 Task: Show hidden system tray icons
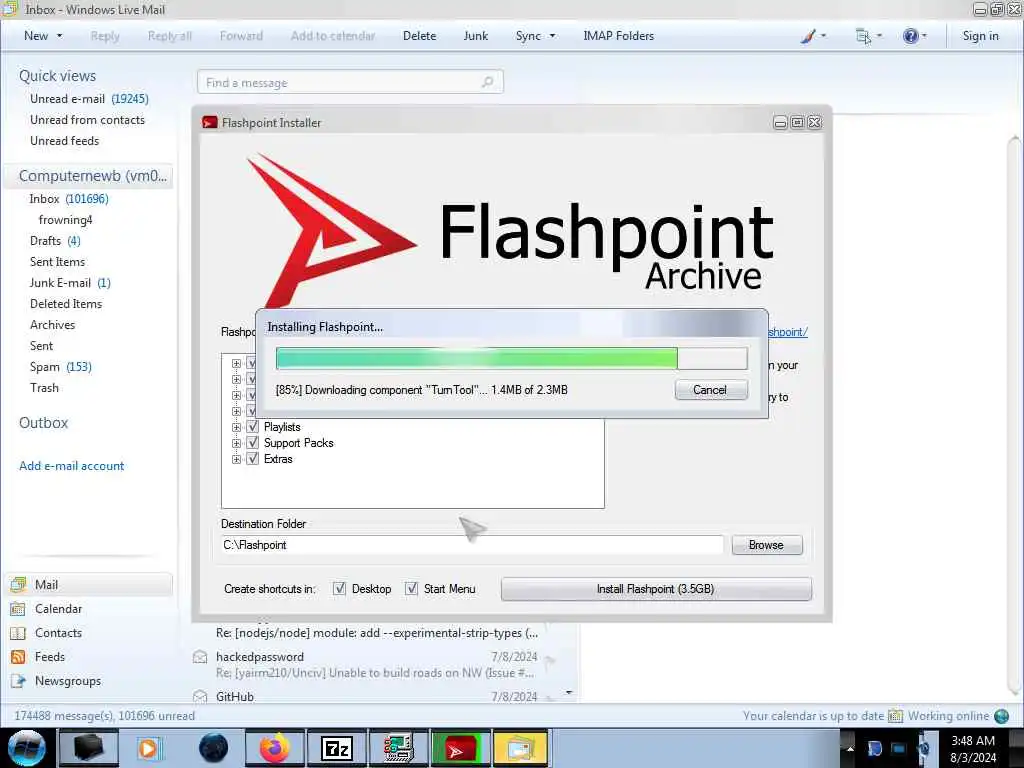pos(850,748)
